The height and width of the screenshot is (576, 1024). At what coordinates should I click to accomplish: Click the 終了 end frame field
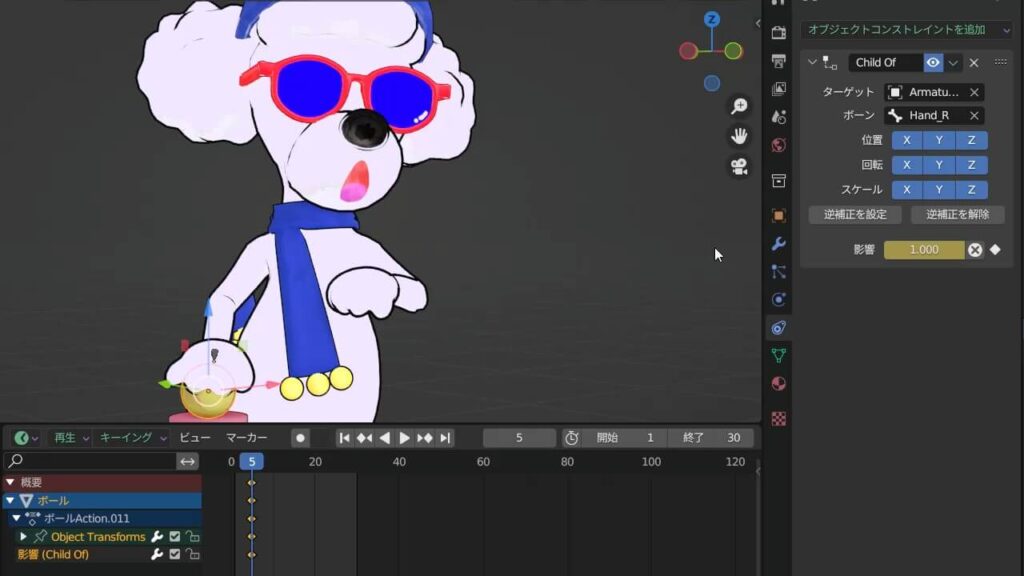(x=711, y=438)
